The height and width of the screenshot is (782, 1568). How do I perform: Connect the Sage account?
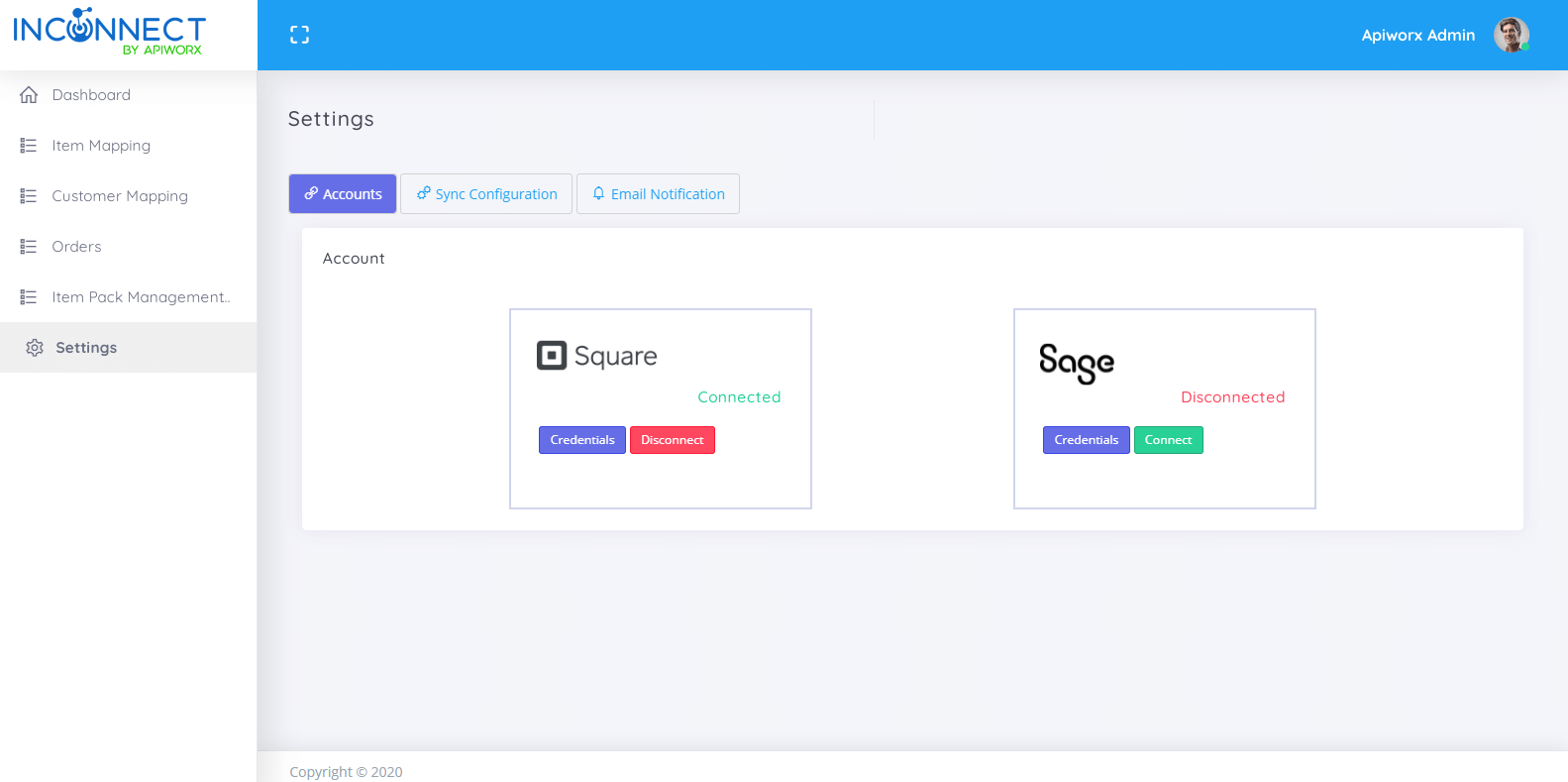[x=1169, y=440]
